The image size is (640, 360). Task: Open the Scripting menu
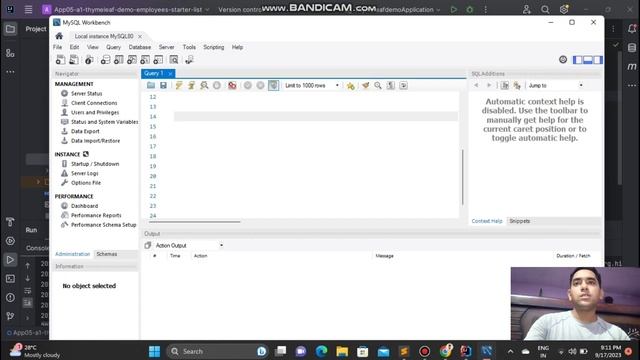tap(213, 47)
